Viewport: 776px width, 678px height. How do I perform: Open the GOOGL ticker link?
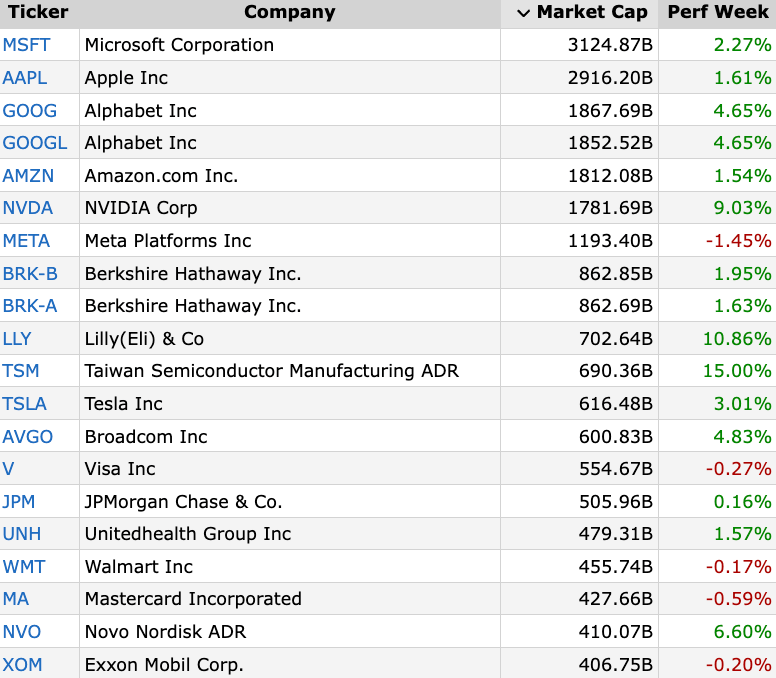point(35,143)
